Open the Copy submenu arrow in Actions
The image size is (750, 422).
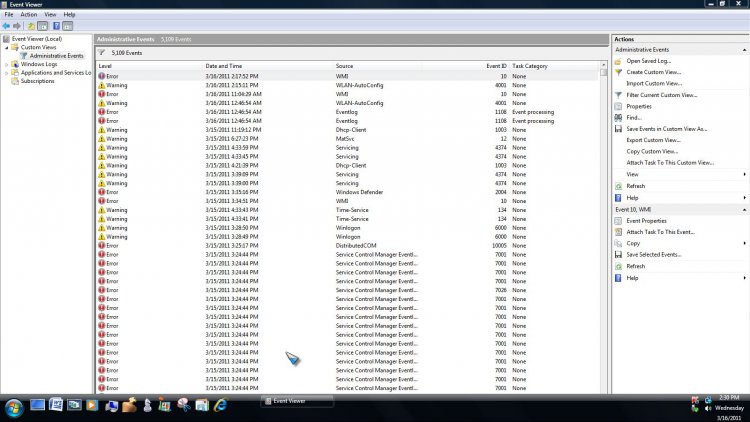[745, 244]
